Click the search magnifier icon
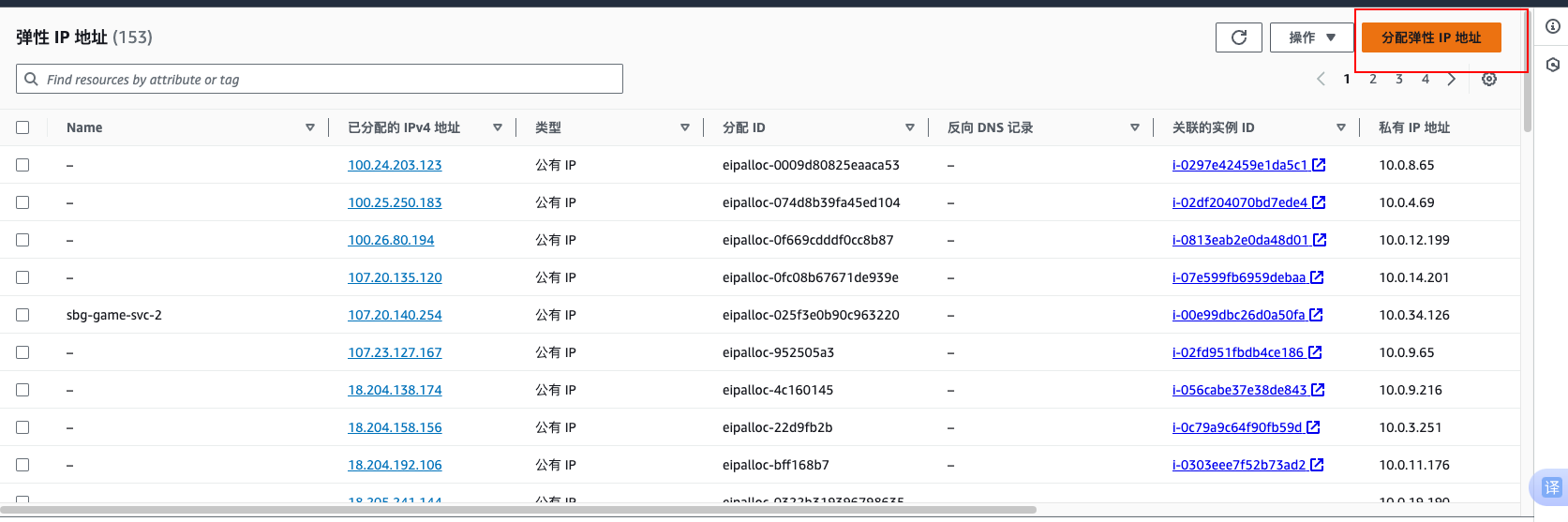The height and width of the screenshot is (522, 1568). tap(32, 80)
